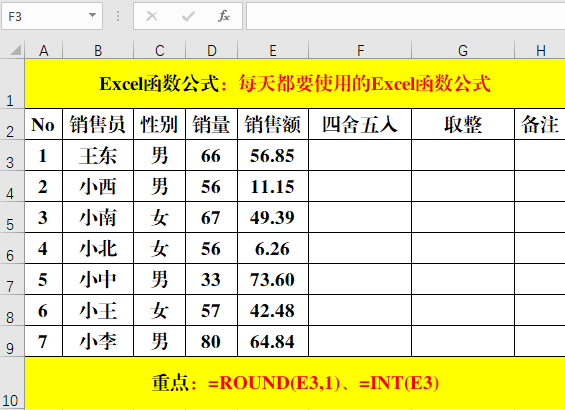
Task: Select row 8 header
Action: (12, 310)
